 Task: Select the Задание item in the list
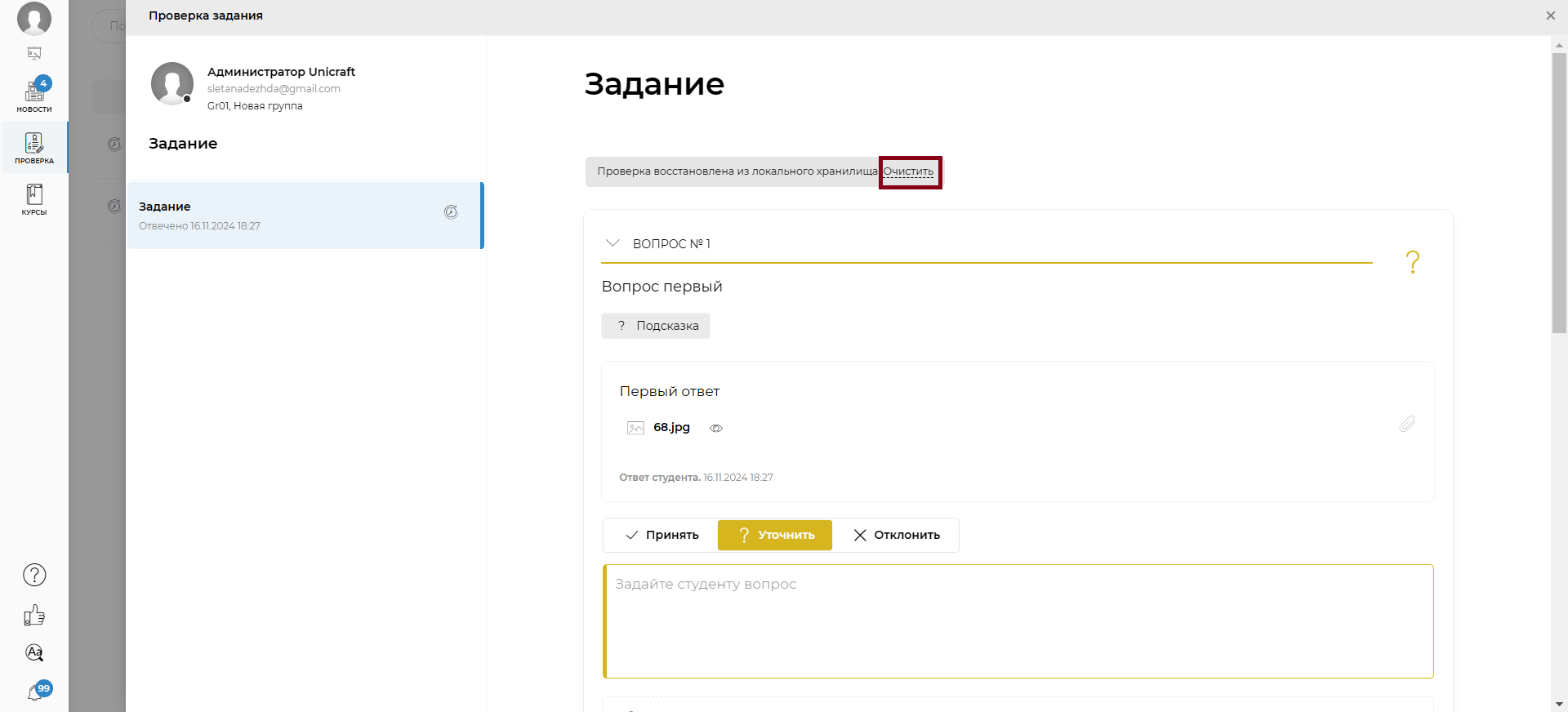[x=305, y=216]
